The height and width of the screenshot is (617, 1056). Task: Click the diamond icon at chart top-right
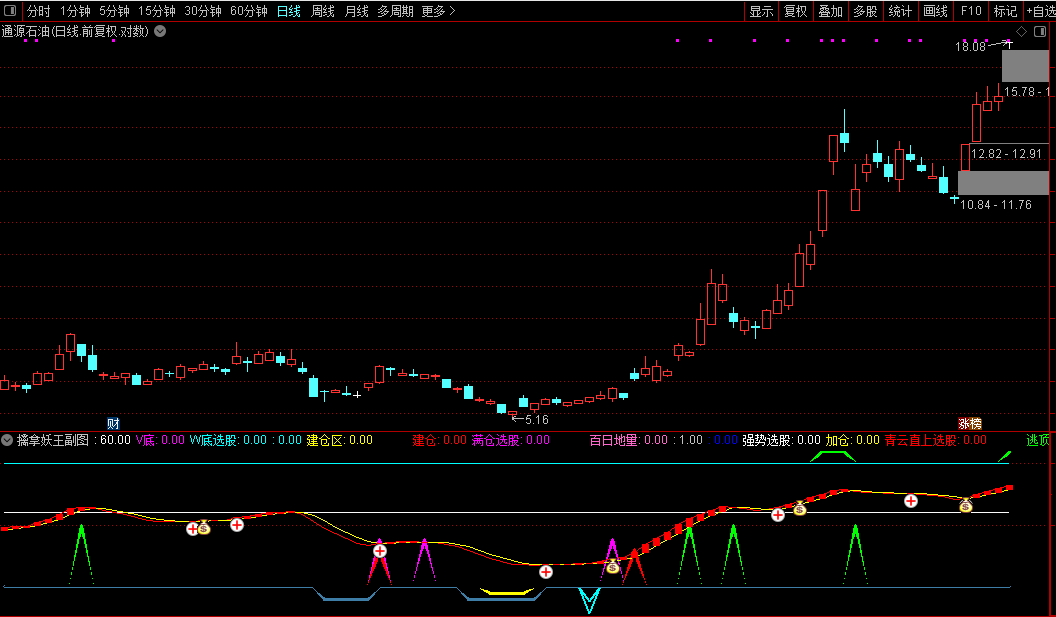click(1021, 31)
